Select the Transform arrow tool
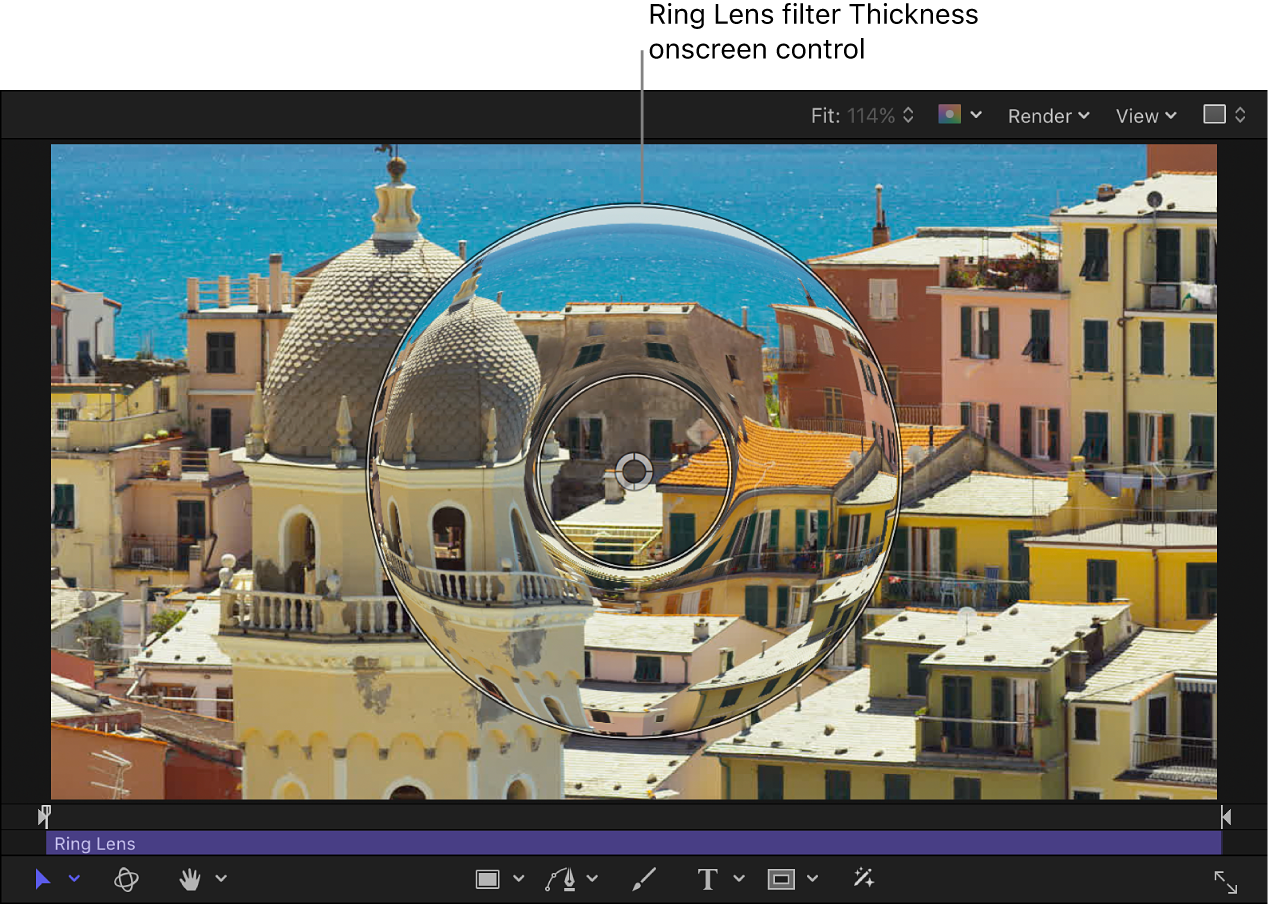This screenshot has height=904, width=1270. click(42, 880)
